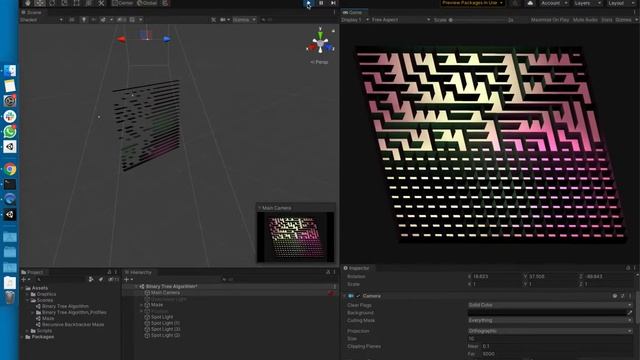Open the Preview Packages in Use dropdown
Screen dimensions: 640x360
tap(472, 3)
